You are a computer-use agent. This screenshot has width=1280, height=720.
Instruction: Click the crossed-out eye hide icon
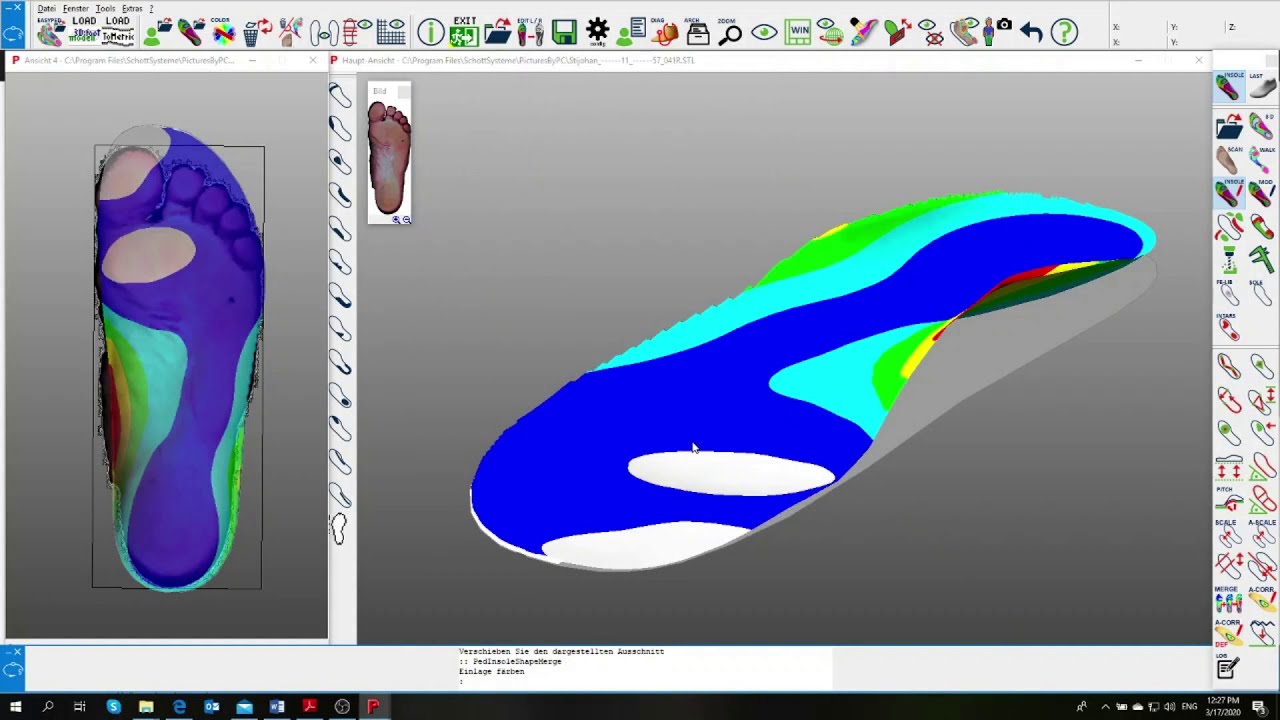931,32
